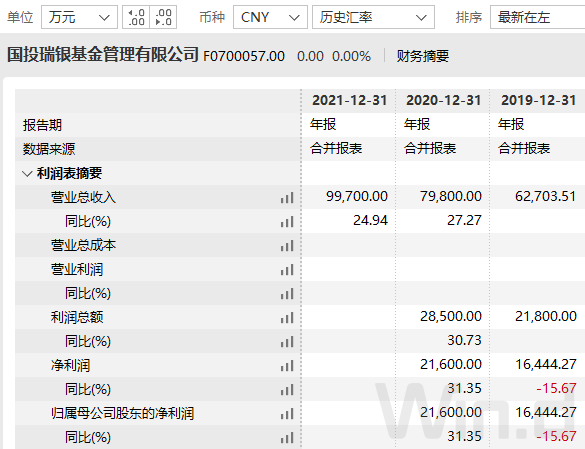Select the 2021-12-31 column header
This screenshot has width=585, height=449.
tap(349, 100)
